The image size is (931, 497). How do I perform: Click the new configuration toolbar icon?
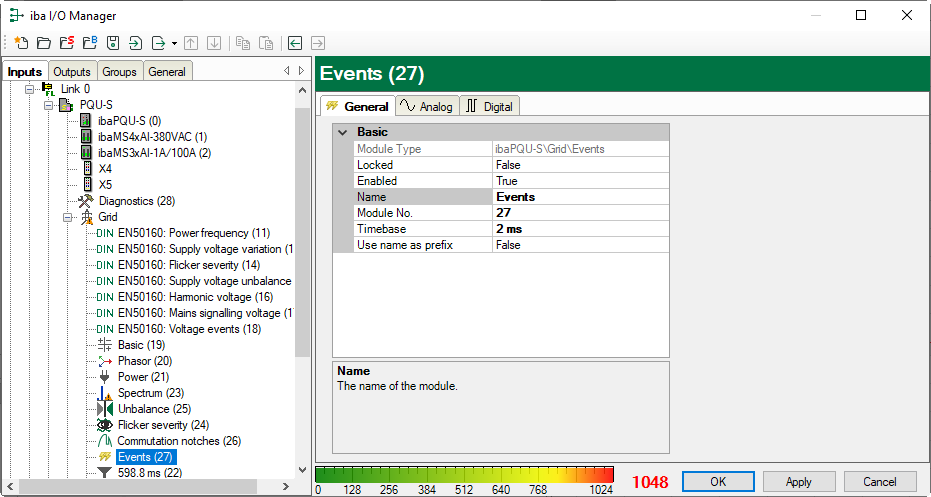pos(20,43)
